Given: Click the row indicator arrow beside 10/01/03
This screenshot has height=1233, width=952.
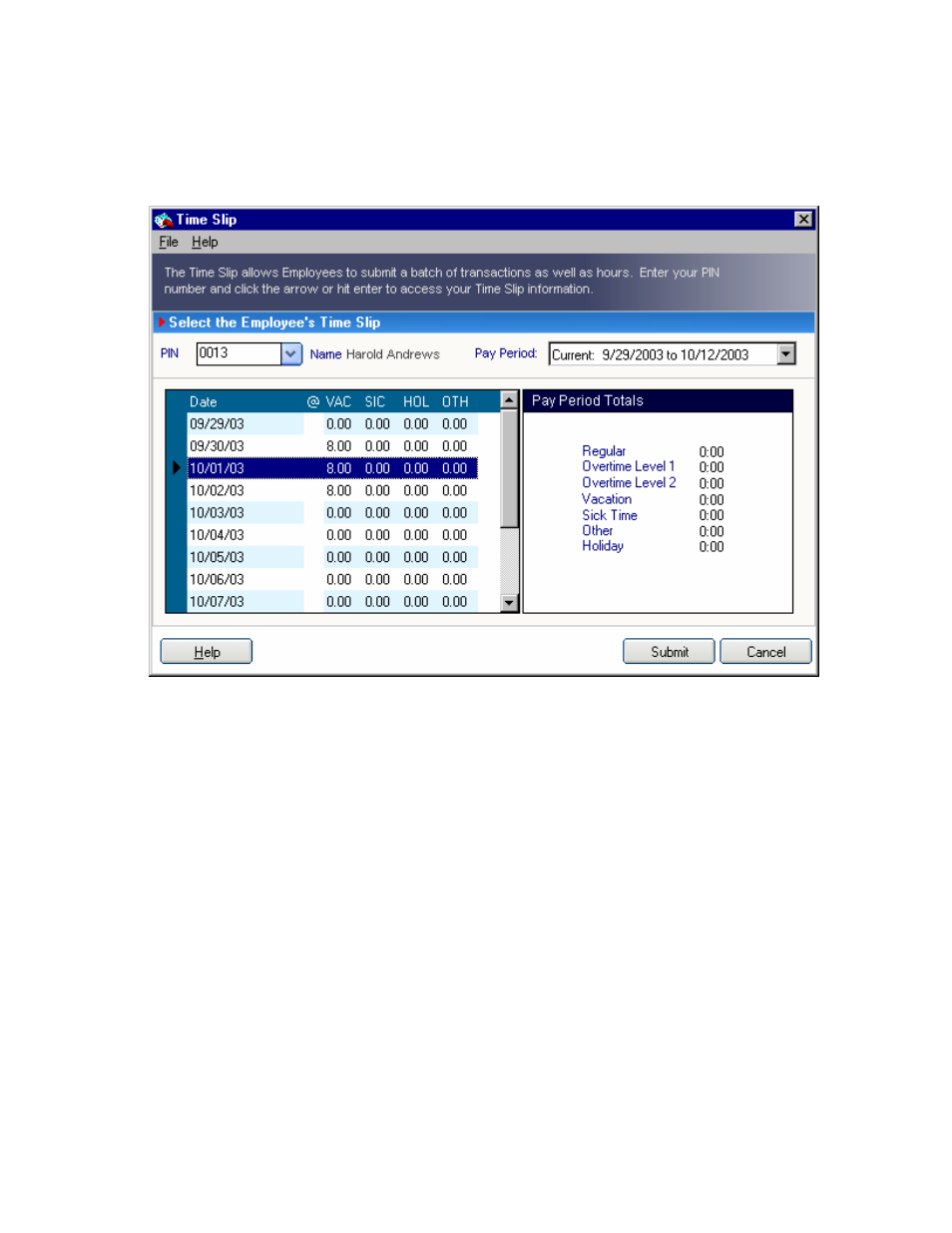Looking at the screenshot, I should pos(177,468).
